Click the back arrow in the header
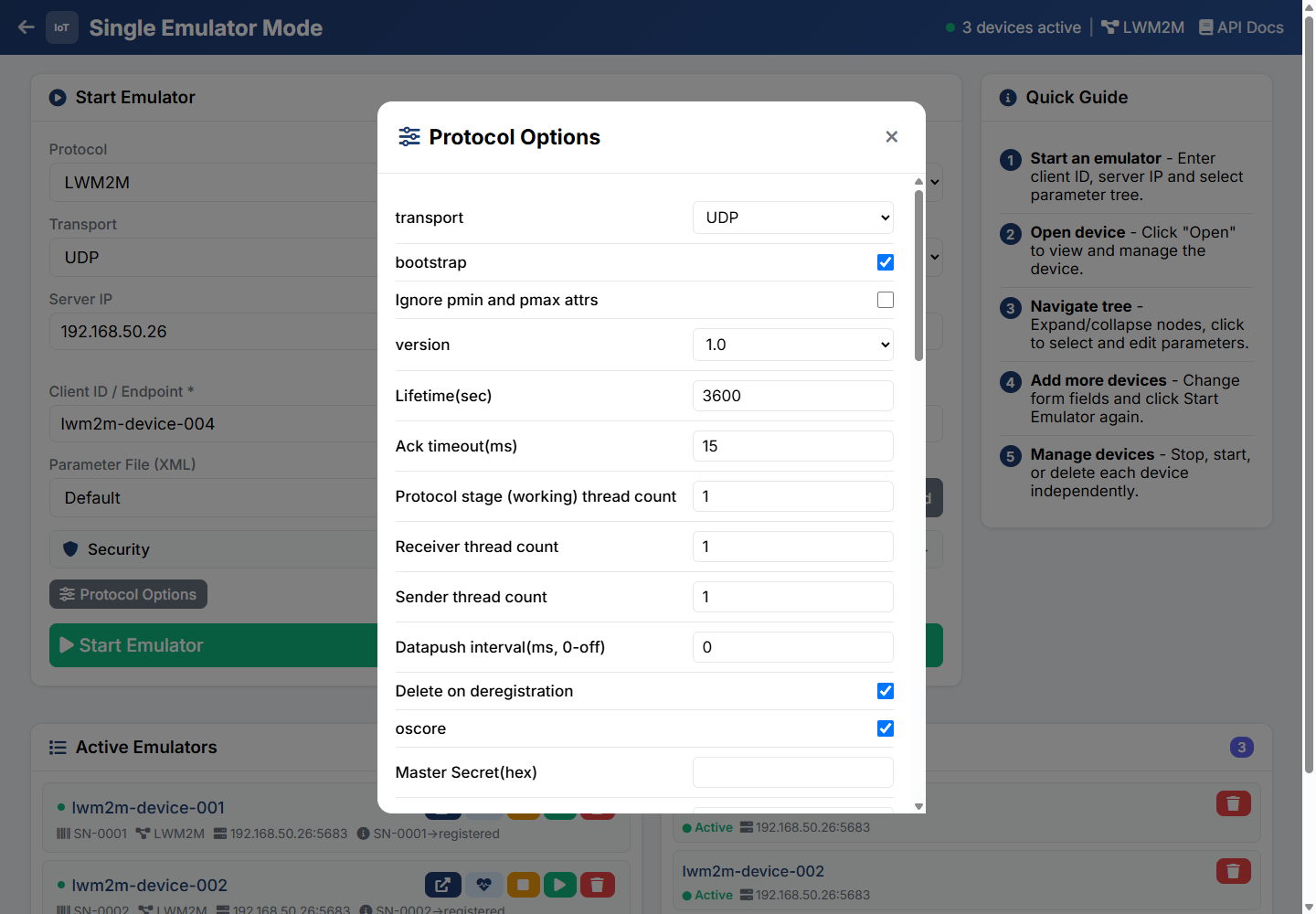 27,27
